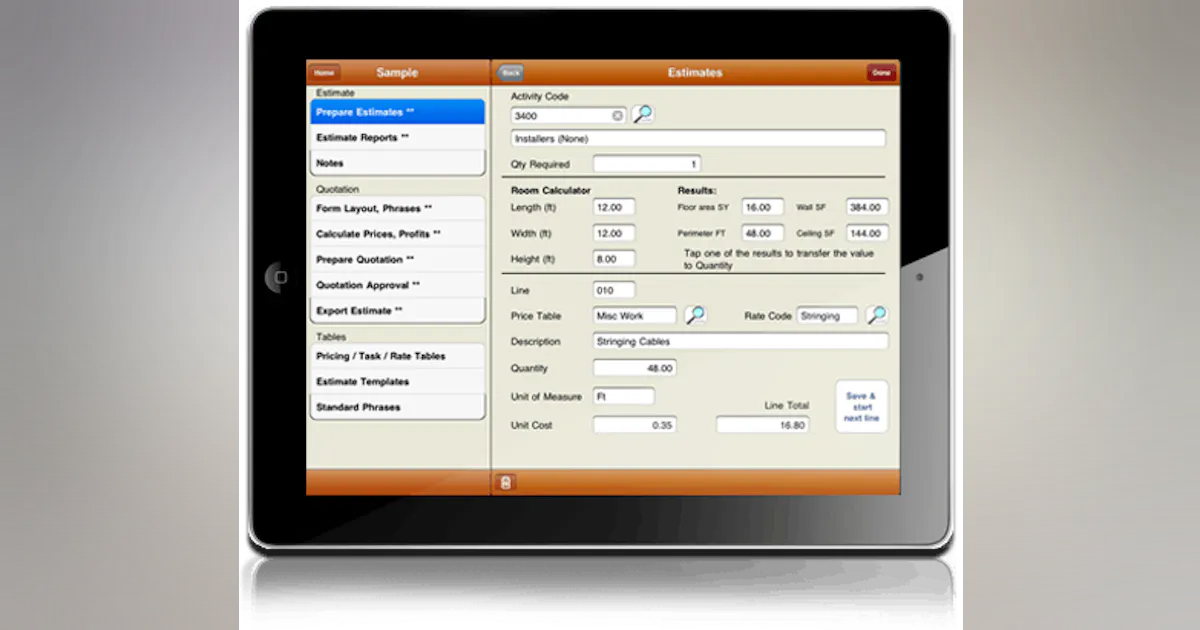Open Export Estimate in the Quotation section
The width and height of the screenshot is (1200, 630).
397,311
